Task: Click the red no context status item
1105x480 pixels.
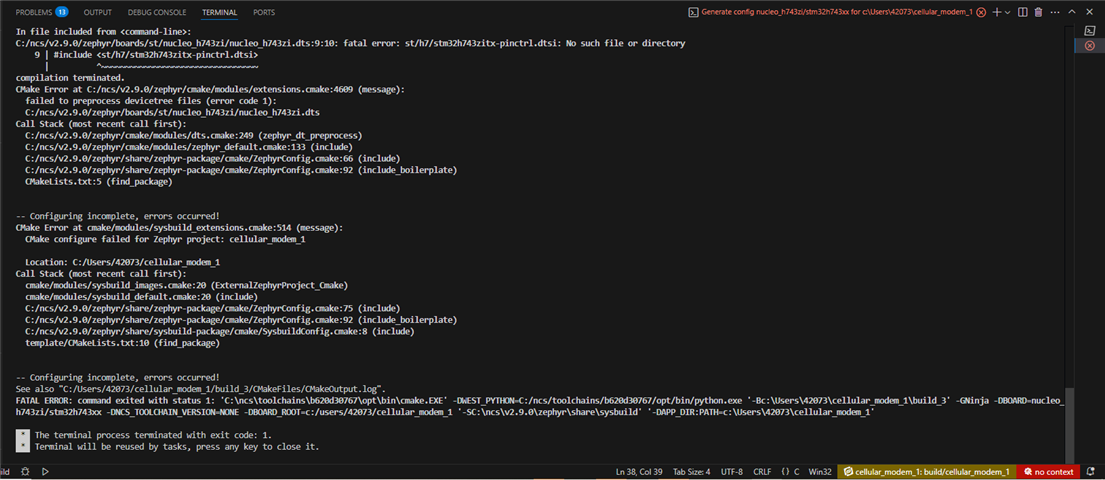Action: 1048,472
